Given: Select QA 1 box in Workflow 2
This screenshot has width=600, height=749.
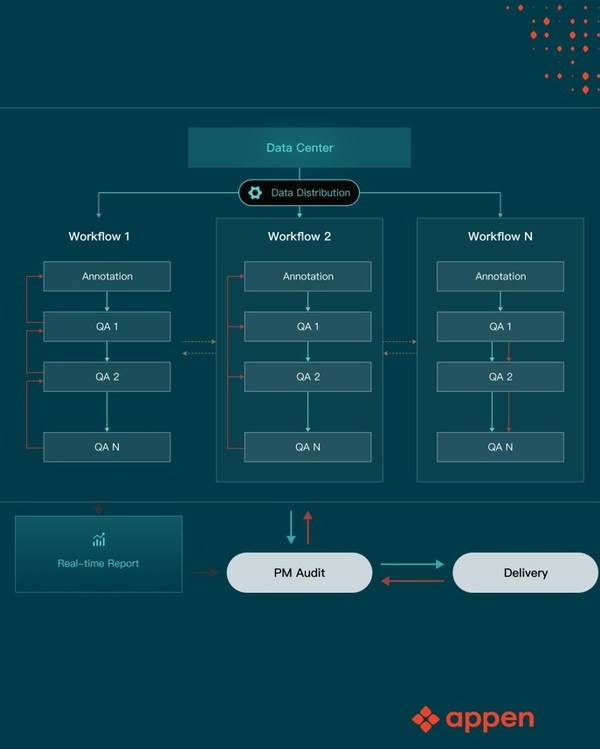Looking at the screenshot, I should pos(308,326).
